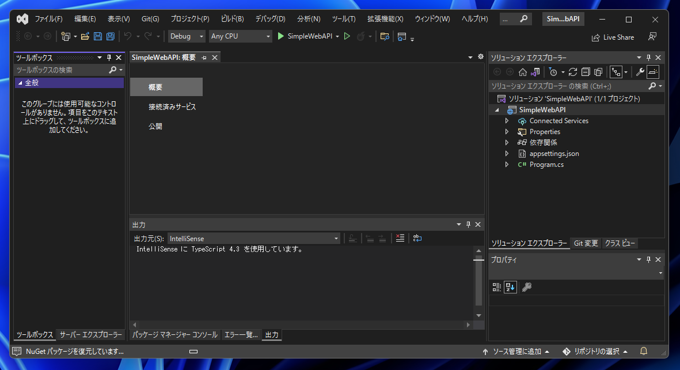This screenshot has height=370, width=680.
Task: Click the Save All toolbar icon
Action: point(111,36)
